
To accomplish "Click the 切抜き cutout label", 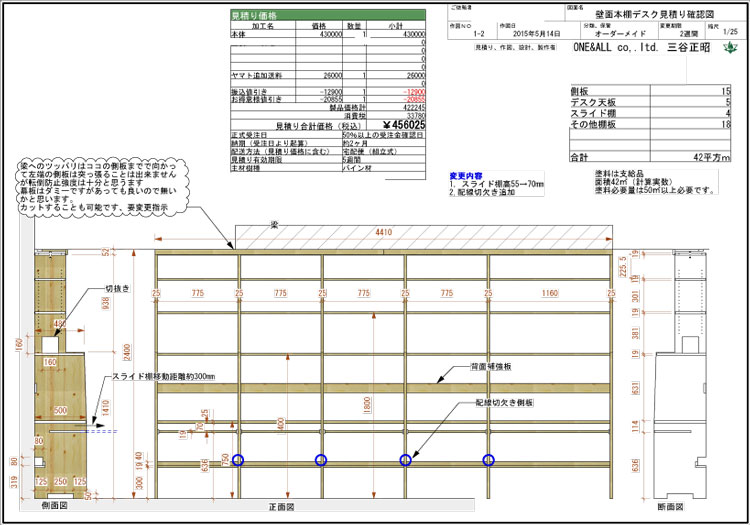I will (x=118, y=289).
